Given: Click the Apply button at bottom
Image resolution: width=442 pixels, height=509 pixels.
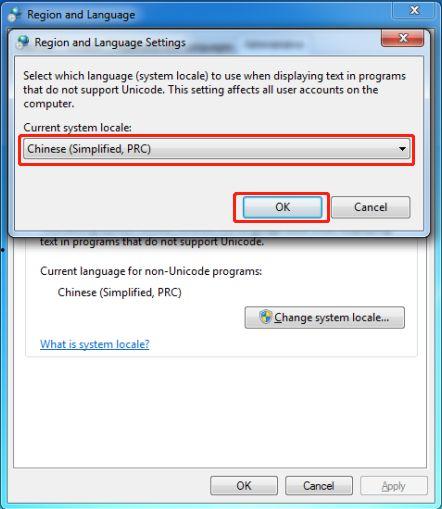Looking at the screenshot, I should (394, 486).
